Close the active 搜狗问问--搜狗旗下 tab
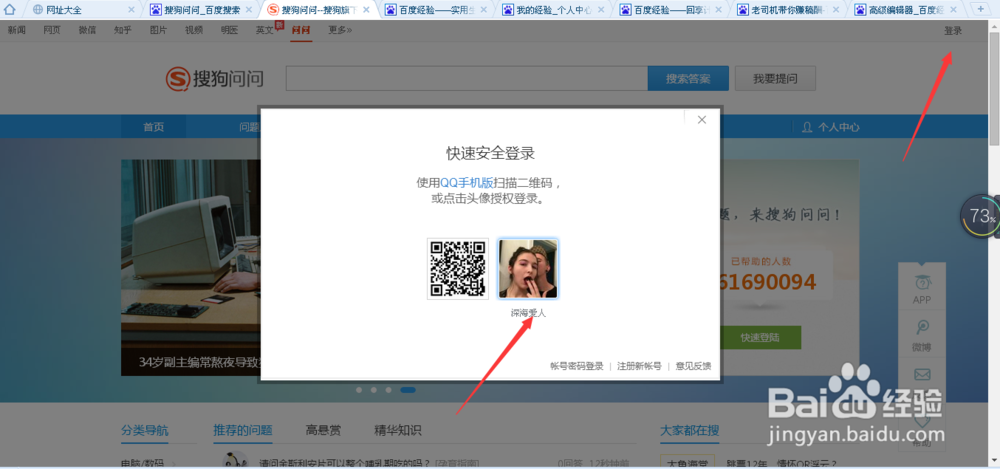This screenshot has width=1000, height=469. 366,10
